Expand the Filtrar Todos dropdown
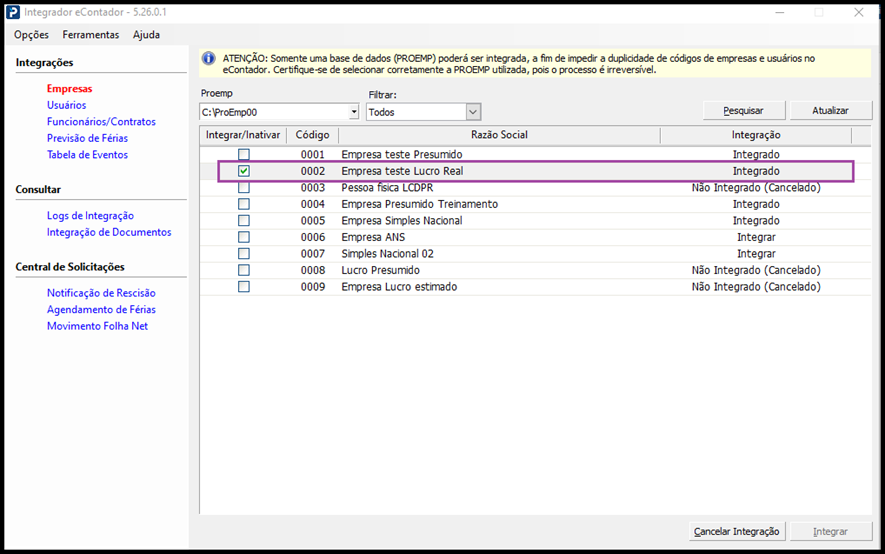This screenshot has width=885, height=554. click(x=473, y=112)
